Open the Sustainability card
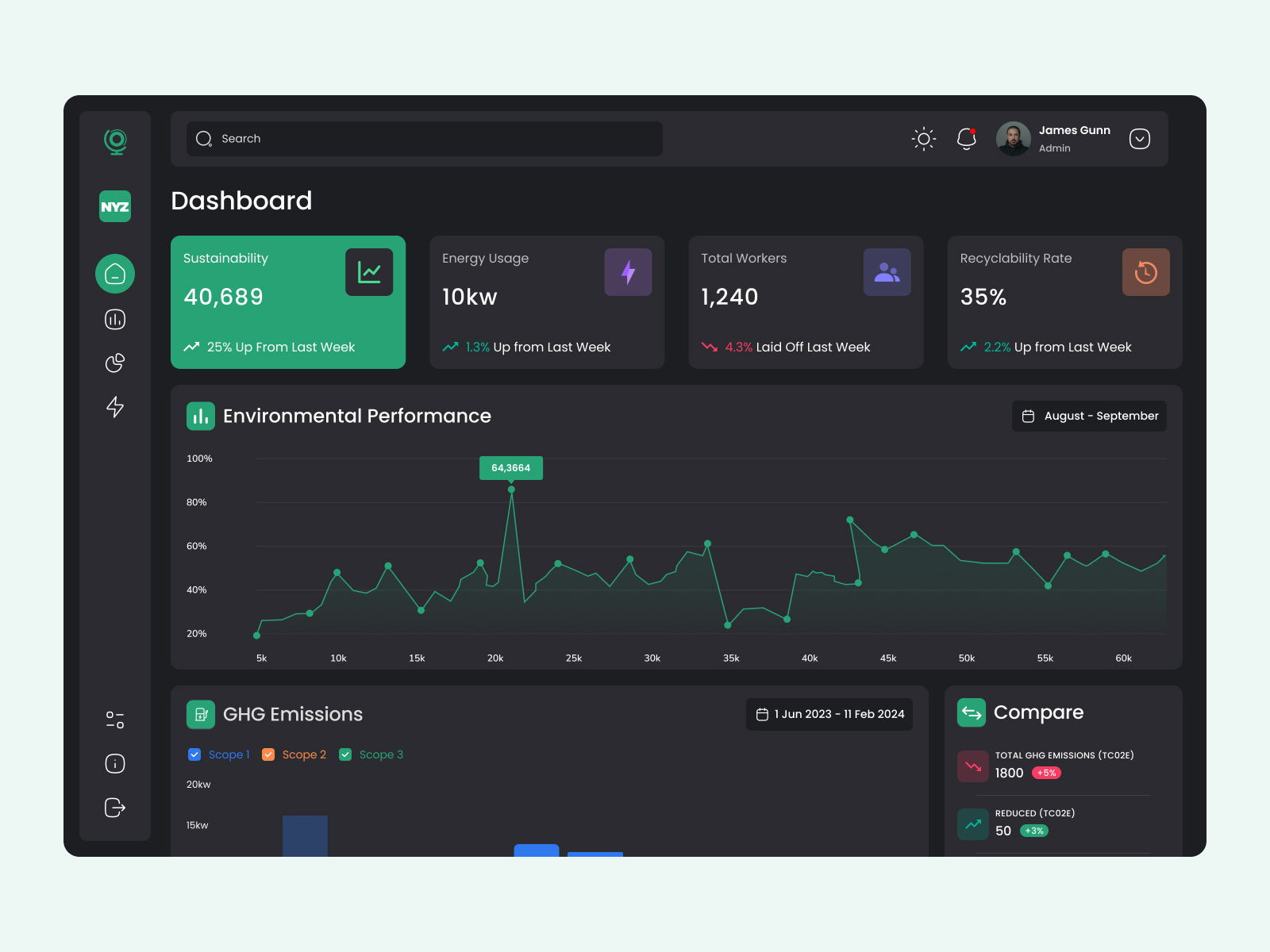The width and height of the screenshot is (1270, 952). (287, 302)
